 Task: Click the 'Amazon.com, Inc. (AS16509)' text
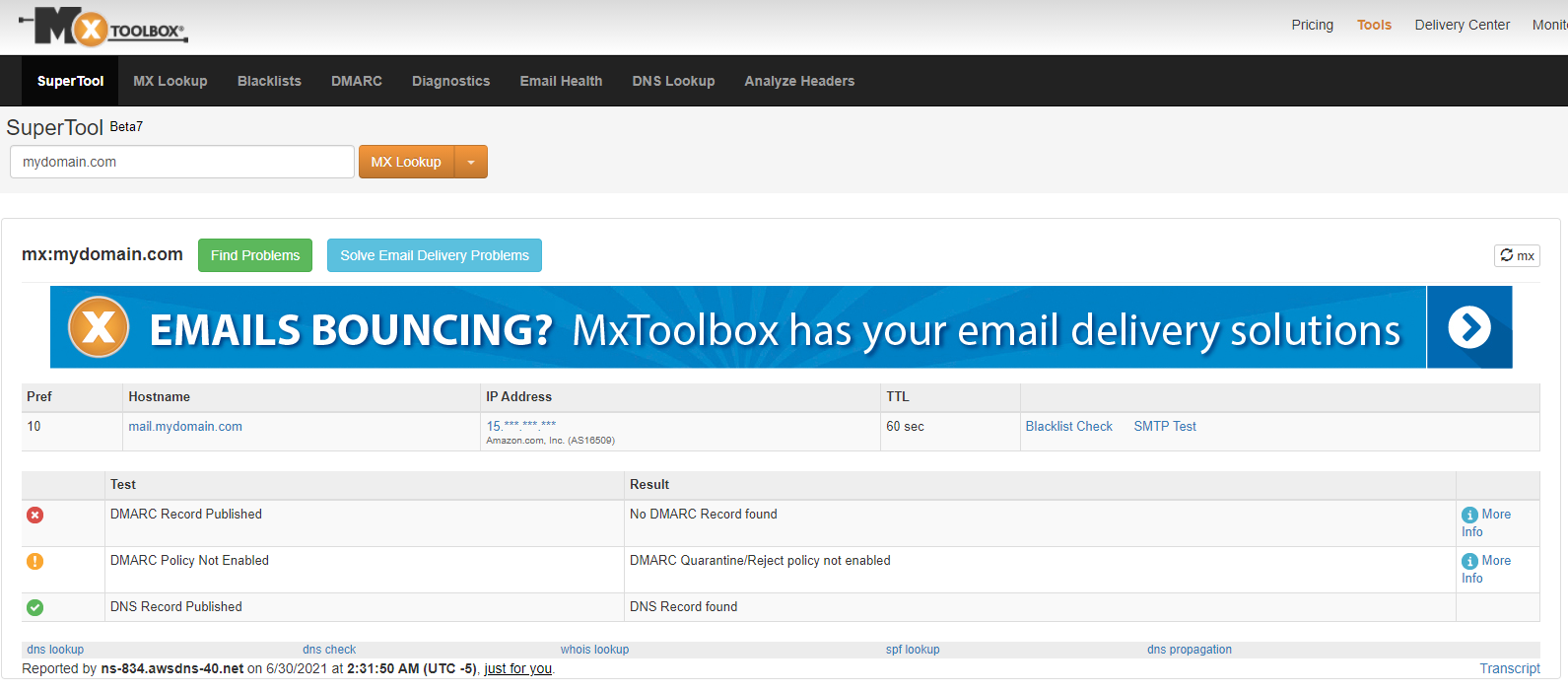click(550, 441)
